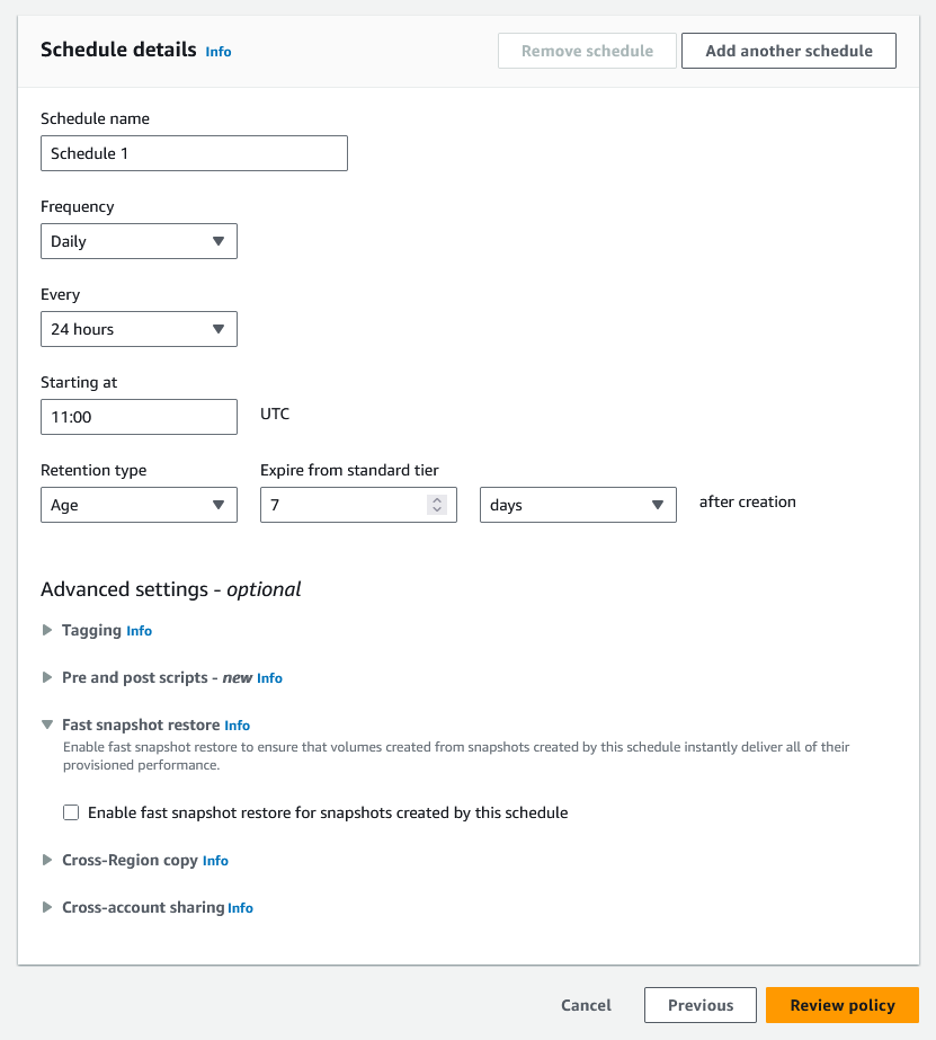Click the Review policy button
936x1040 pixels.
[x=842, y=1005]
